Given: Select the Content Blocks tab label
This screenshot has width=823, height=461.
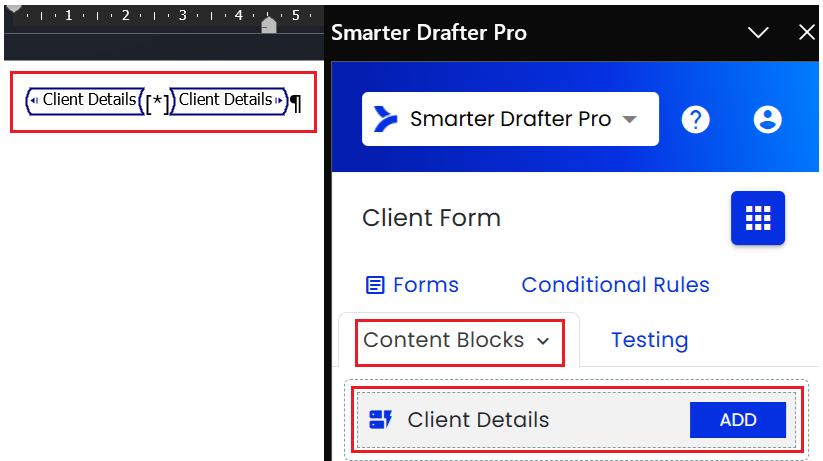Looking at the screenshot, I should point(444,340).
